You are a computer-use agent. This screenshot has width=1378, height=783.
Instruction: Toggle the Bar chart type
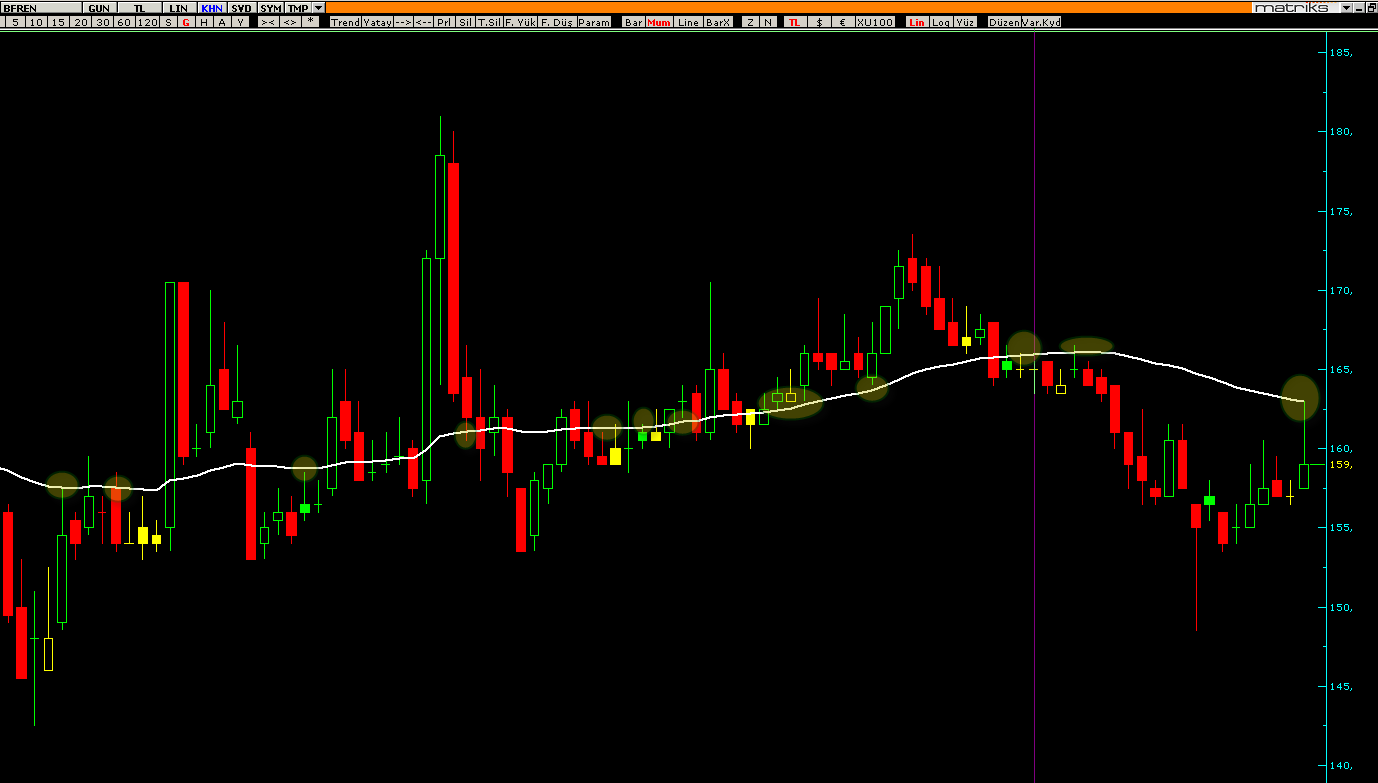[x=634, y=22]
